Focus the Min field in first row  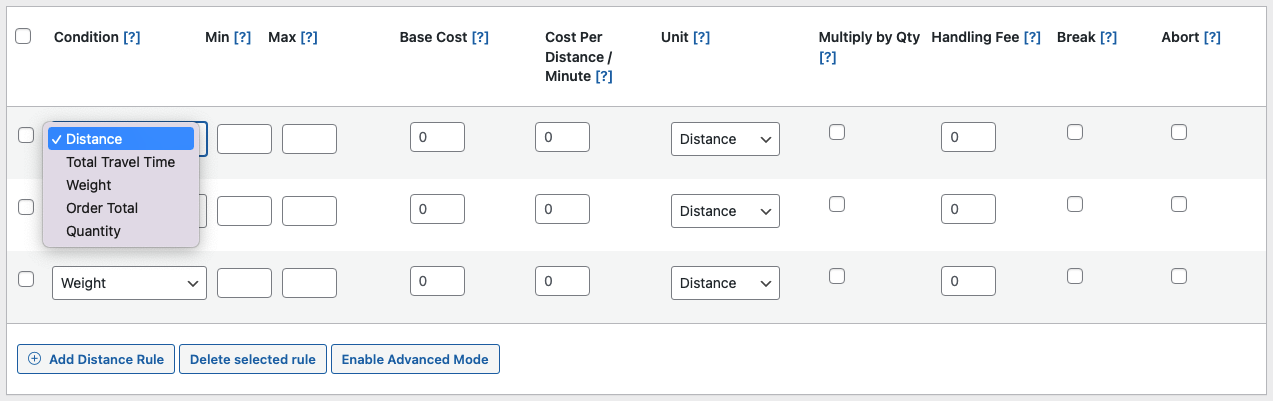point(244,139)
